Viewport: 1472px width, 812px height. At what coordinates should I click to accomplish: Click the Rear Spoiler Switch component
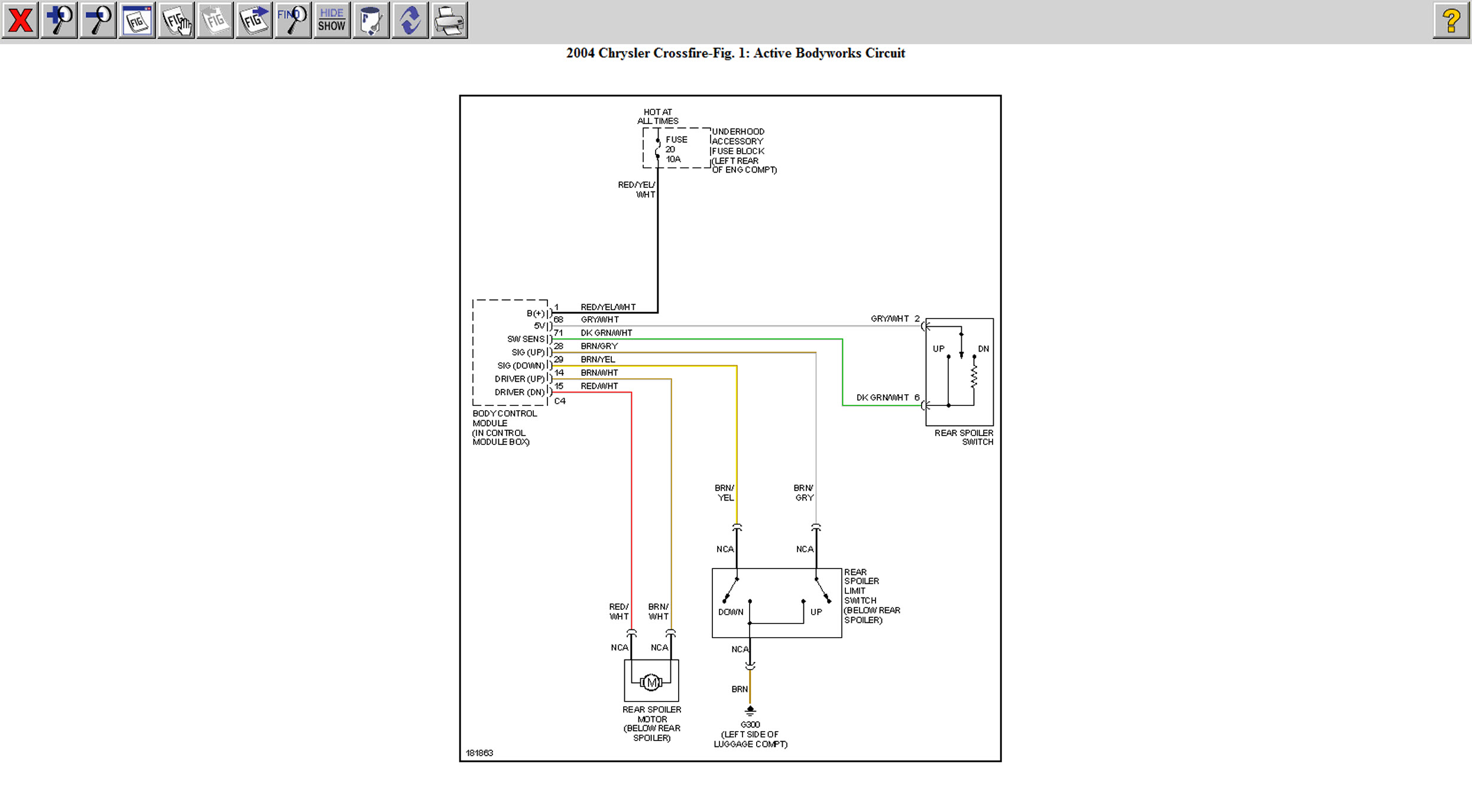[x=959, y=372]
